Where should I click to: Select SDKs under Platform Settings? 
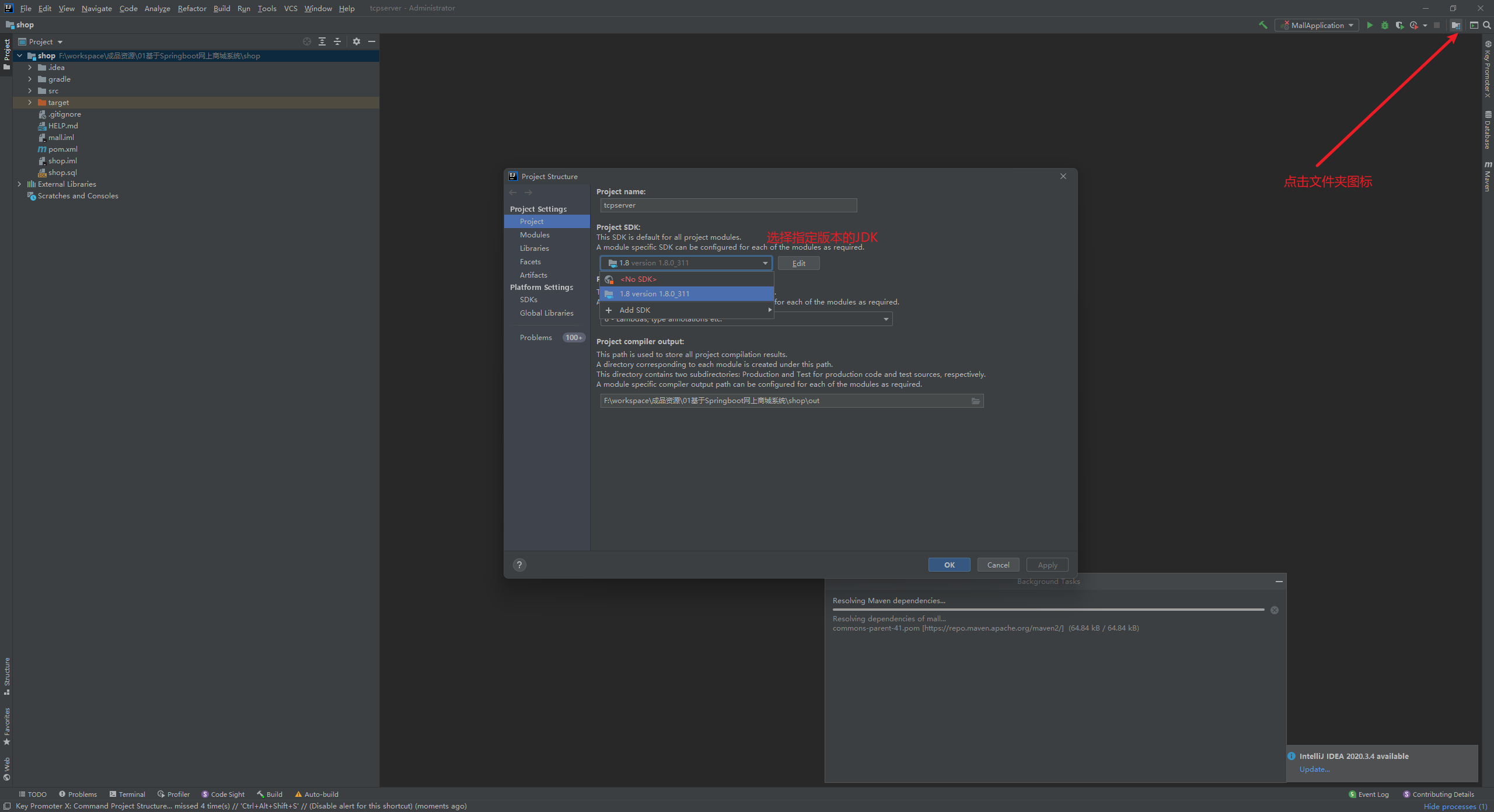click(529, 299)
